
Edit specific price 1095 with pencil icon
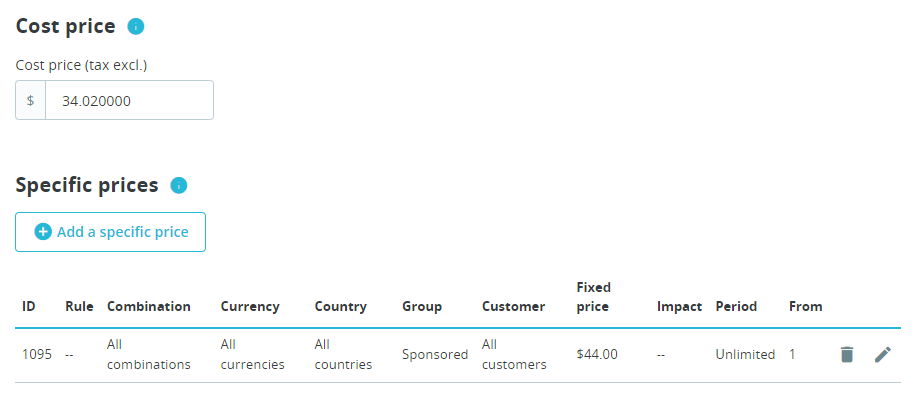(882, 354)
